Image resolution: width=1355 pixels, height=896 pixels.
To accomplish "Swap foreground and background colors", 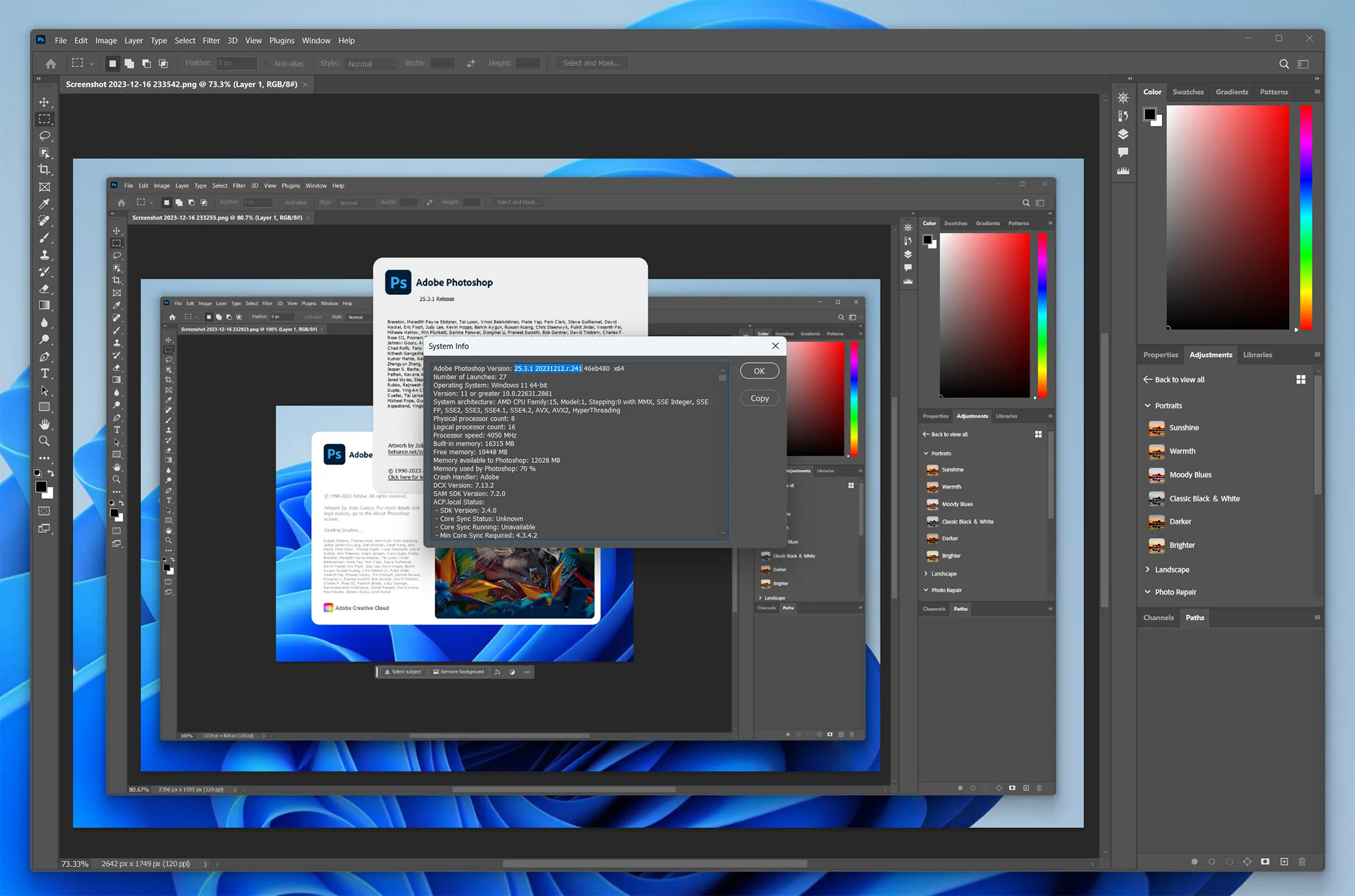I will 51,473.
